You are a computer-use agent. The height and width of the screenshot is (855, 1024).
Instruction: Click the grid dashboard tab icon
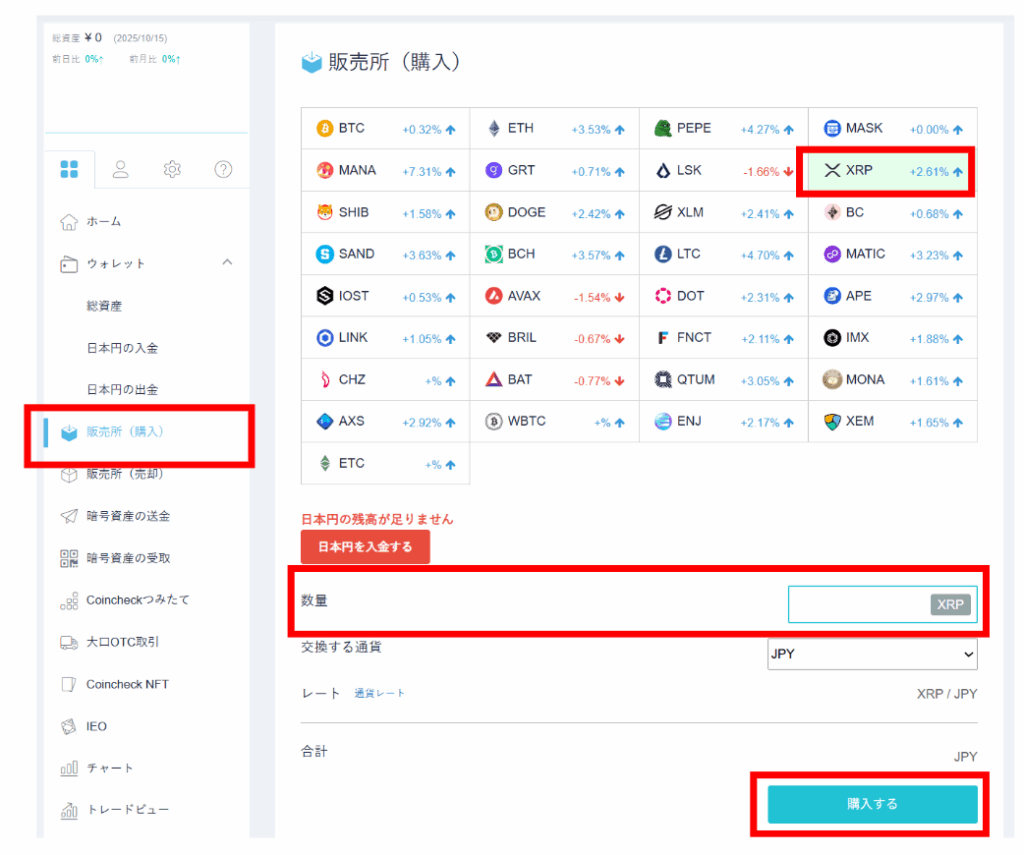tap(69, 170)
